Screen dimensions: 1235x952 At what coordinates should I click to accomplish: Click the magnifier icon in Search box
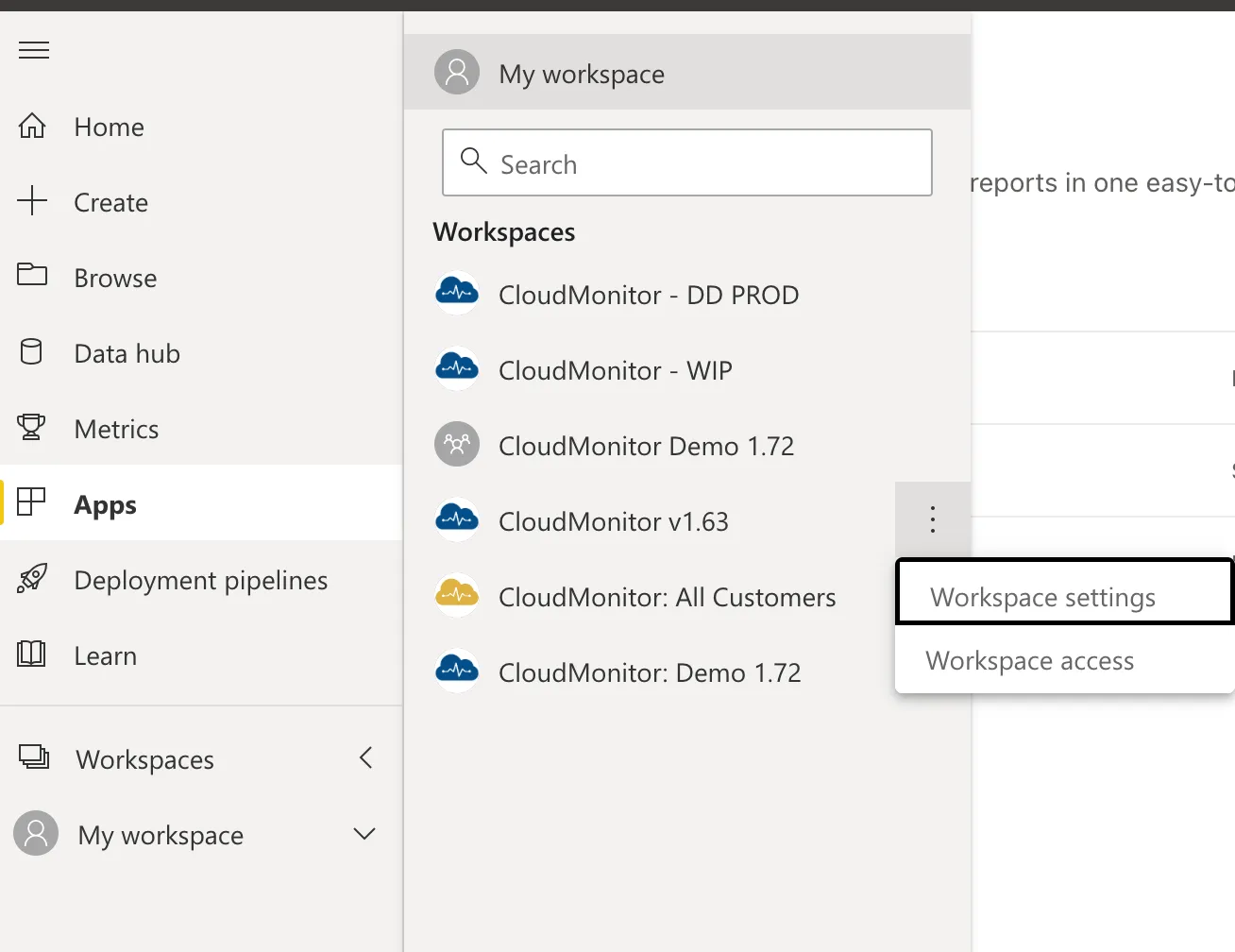click(x=474, y=161)
